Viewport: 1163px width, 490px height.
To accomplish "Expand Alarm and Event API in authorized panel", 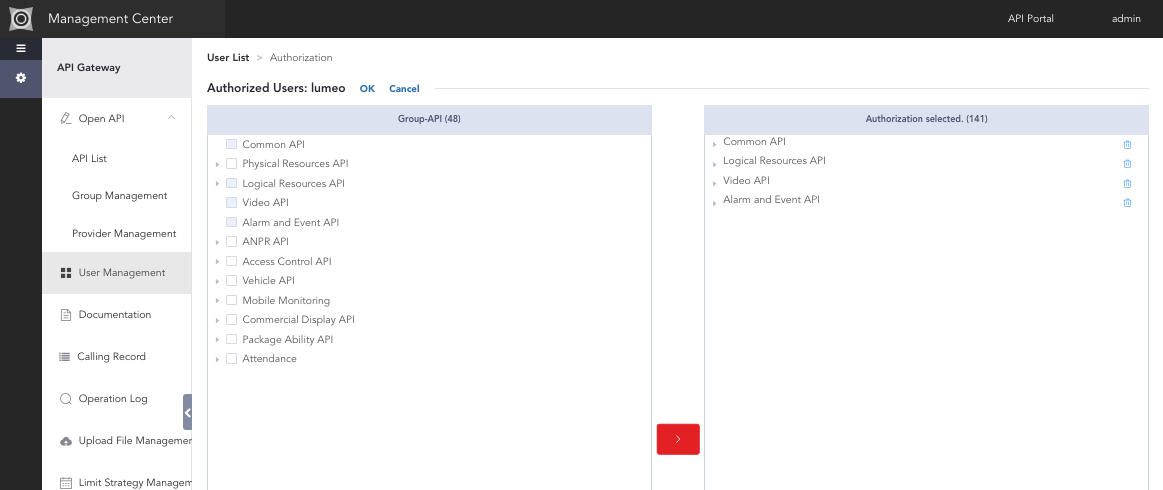I will (x=714, y=202).
